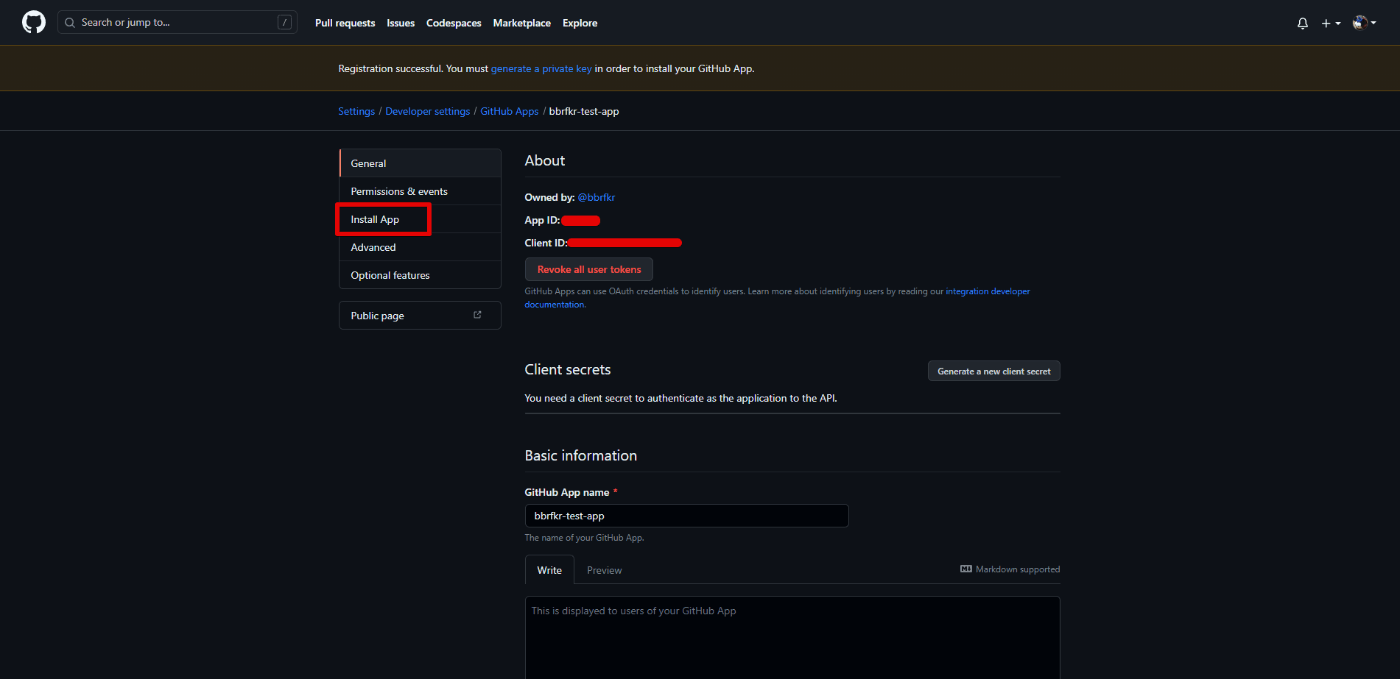
Task: Click the notifications bell icon
Action: click(1302, 23)
